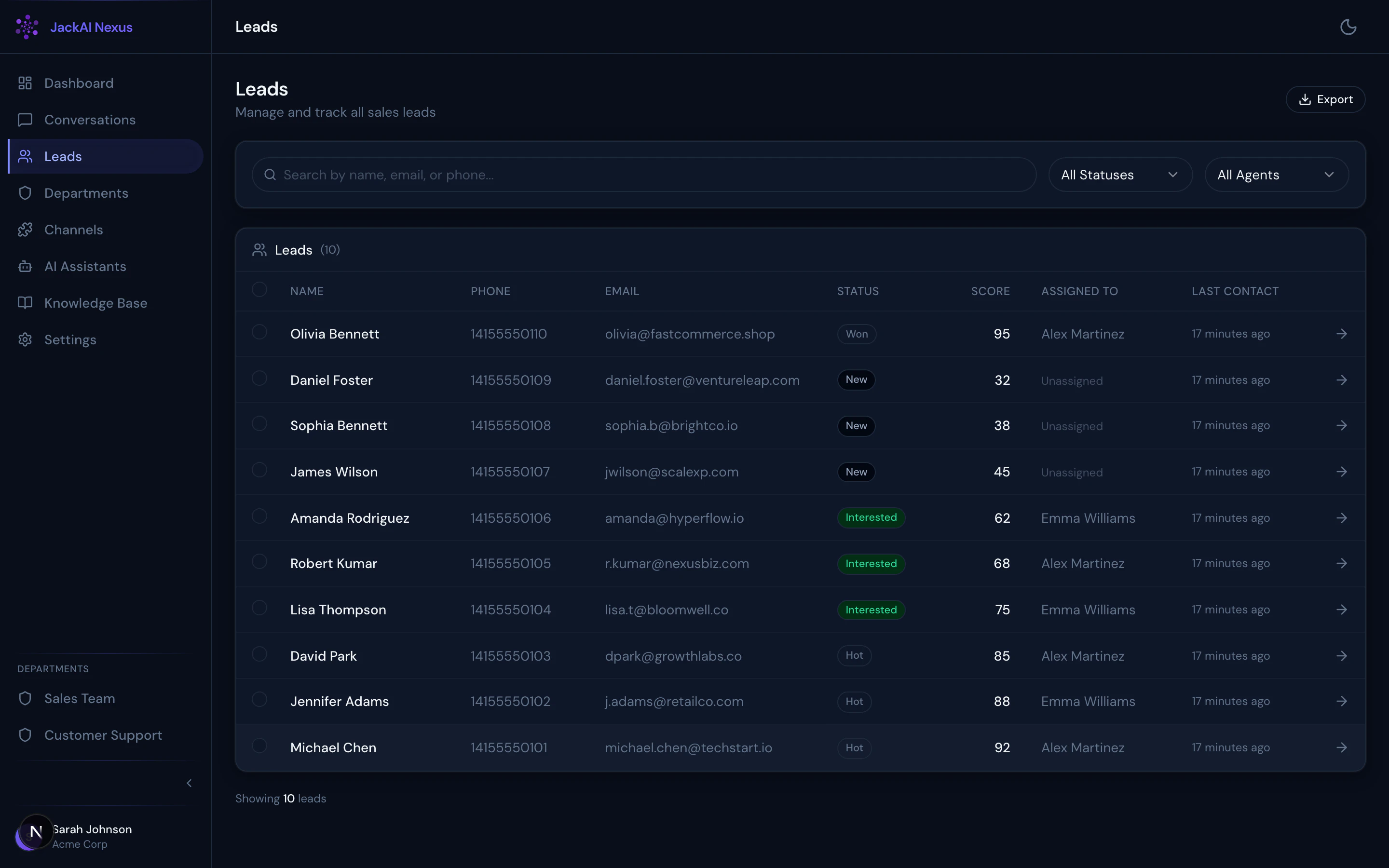Open the arrow for the Michael Chen row
Image resolution: width=1389 pixels, height=868 pixels.
coord(1341,747)
